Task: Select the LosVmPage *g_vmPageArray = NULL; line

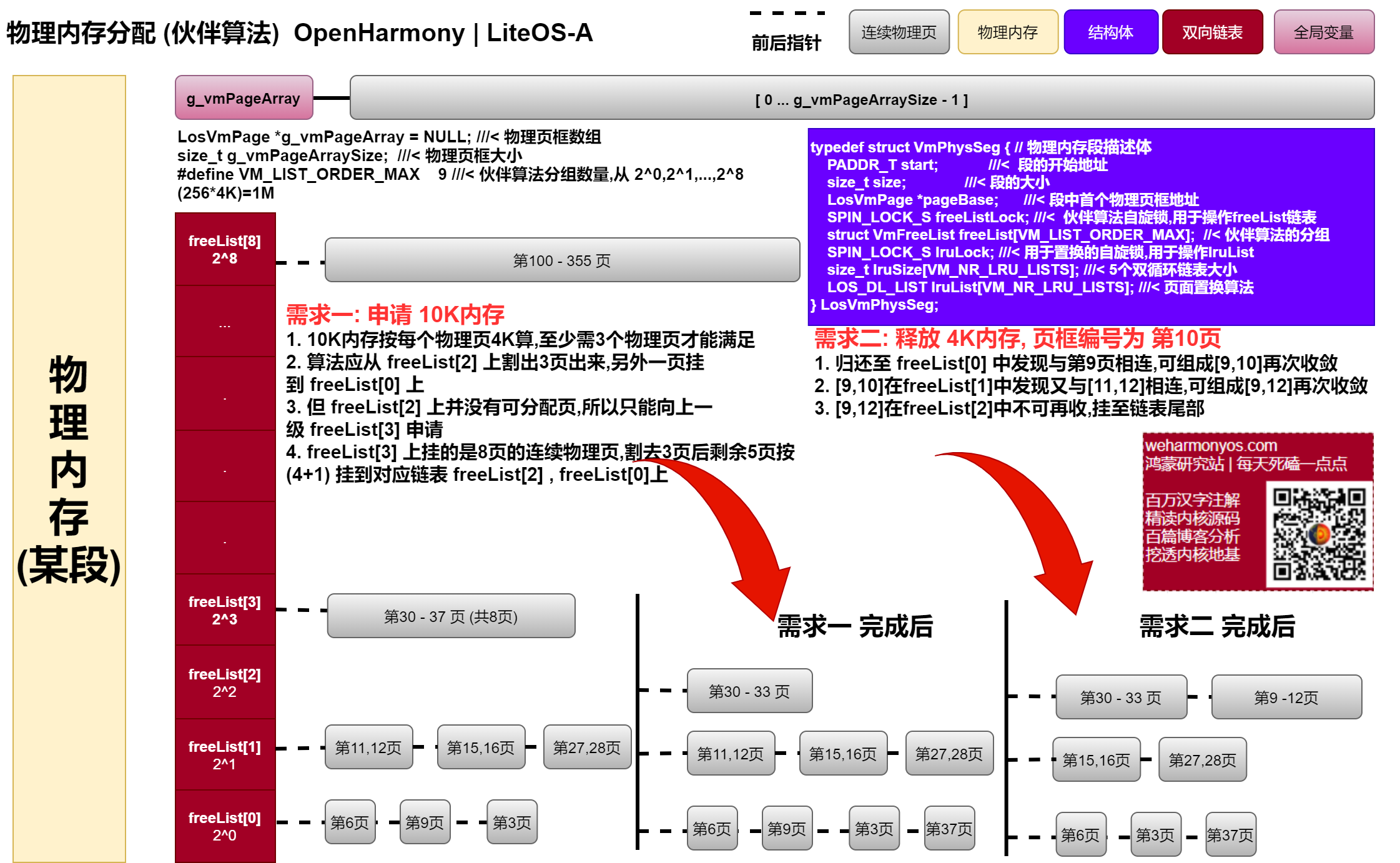Action: [389, 136]
